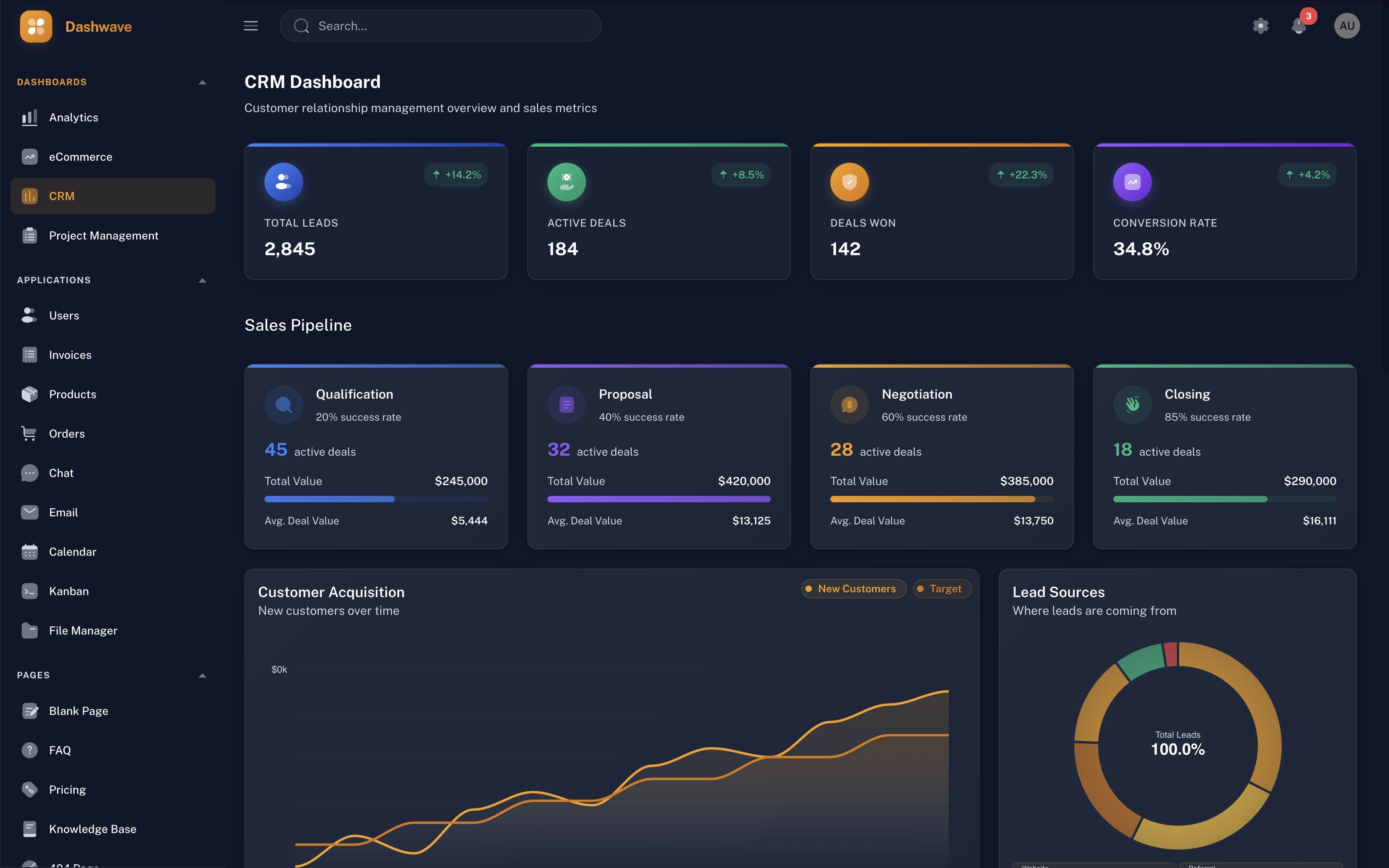Collapse the Pages sidebar section
1389x868 pixels.
coord(202,676)
